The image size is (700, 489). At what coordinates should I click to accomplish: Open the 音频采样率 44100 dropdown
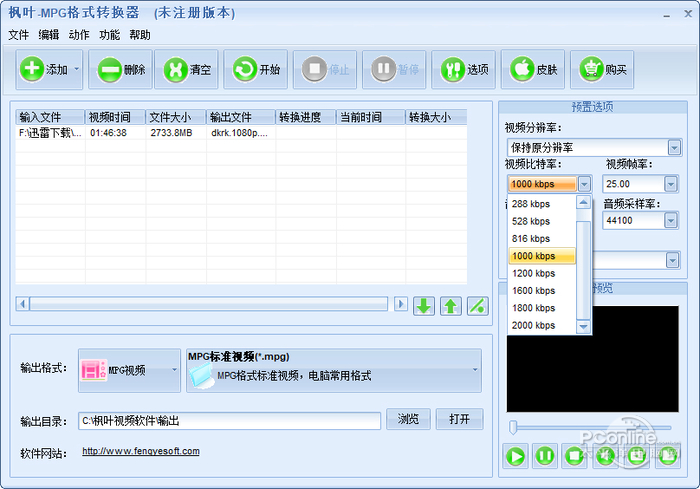click(x=671, y=220)
